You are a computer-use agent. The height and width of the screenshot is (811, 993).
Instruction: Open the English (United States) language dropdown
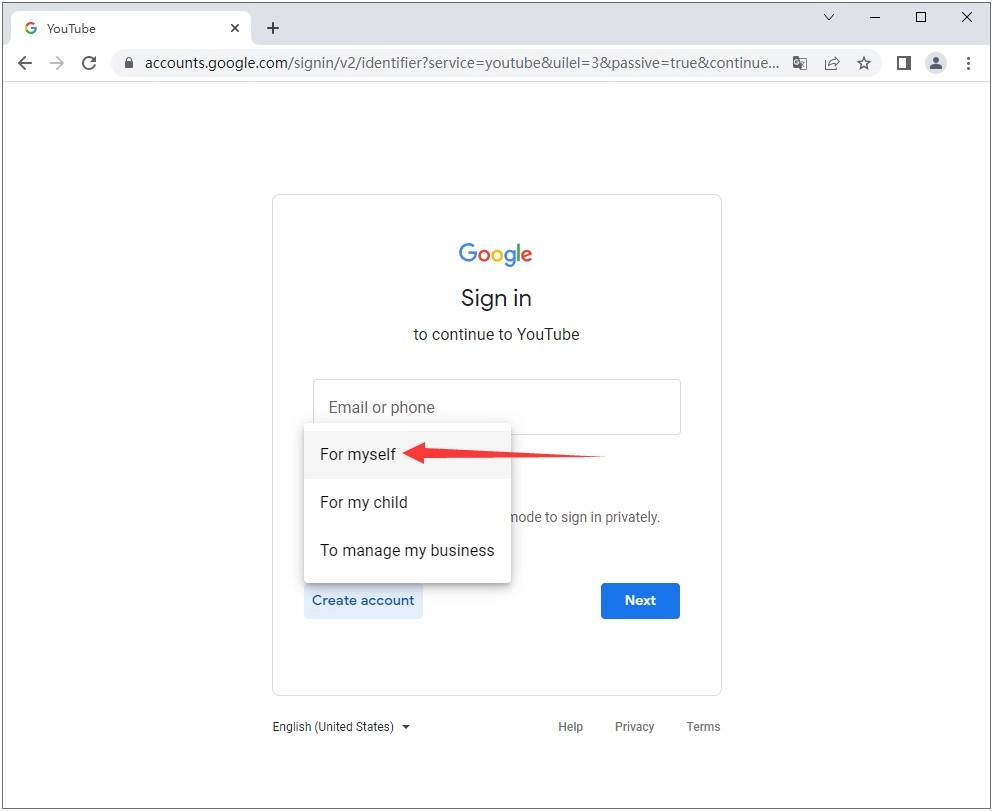coord(341,727)
